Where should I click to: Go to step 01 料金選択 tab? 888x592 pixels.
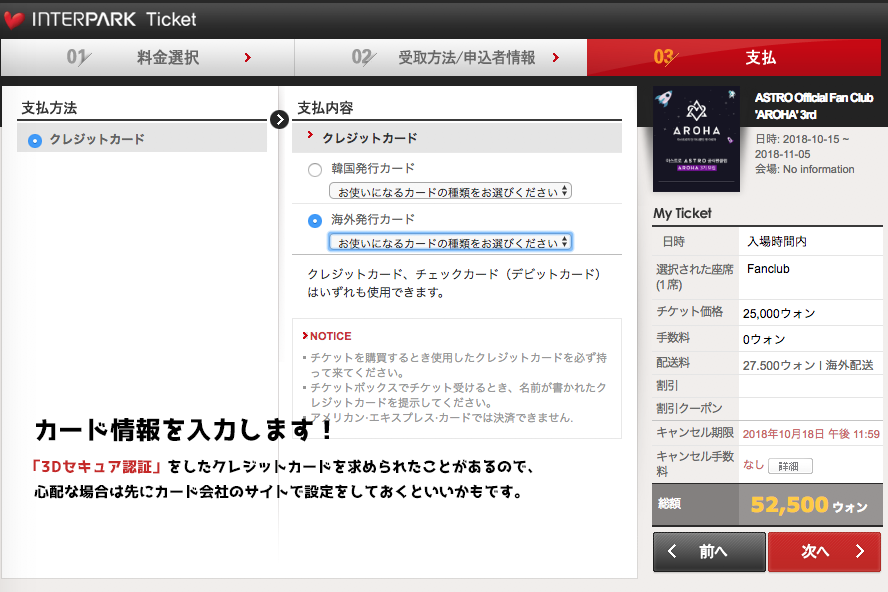coord(147,57)
